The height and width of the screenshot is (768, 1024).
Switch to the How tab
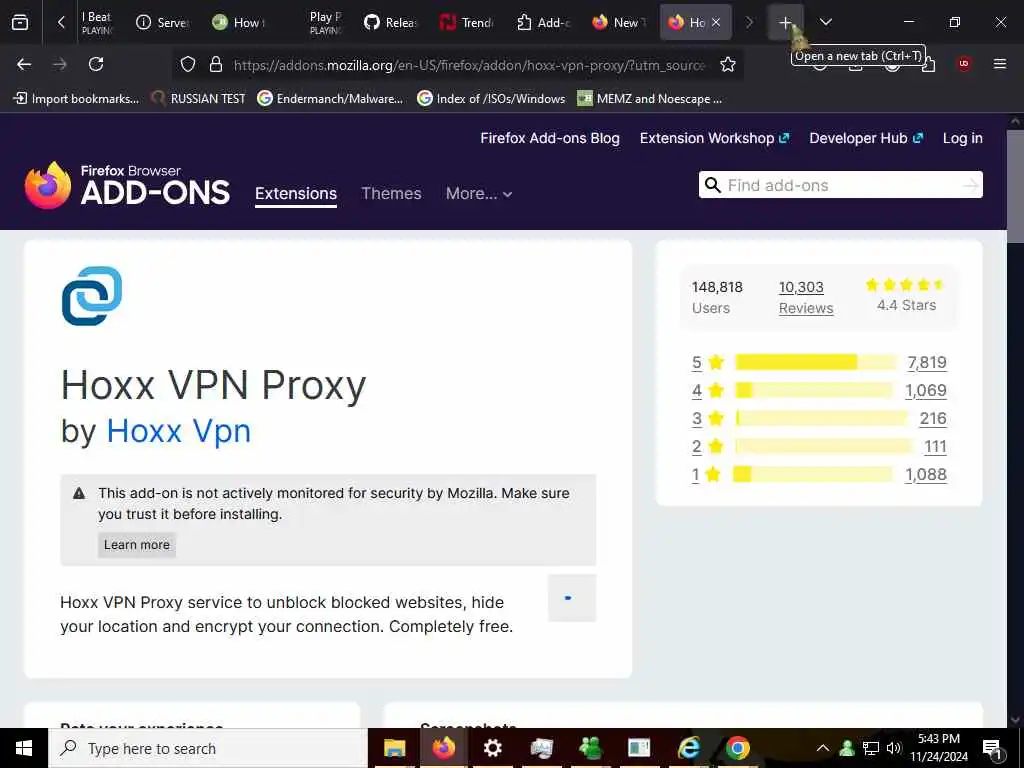tap(239, 22)
